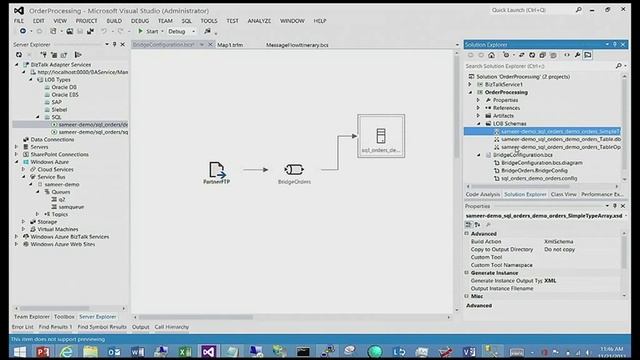Open the Output tab

click(x=140, y=327)
